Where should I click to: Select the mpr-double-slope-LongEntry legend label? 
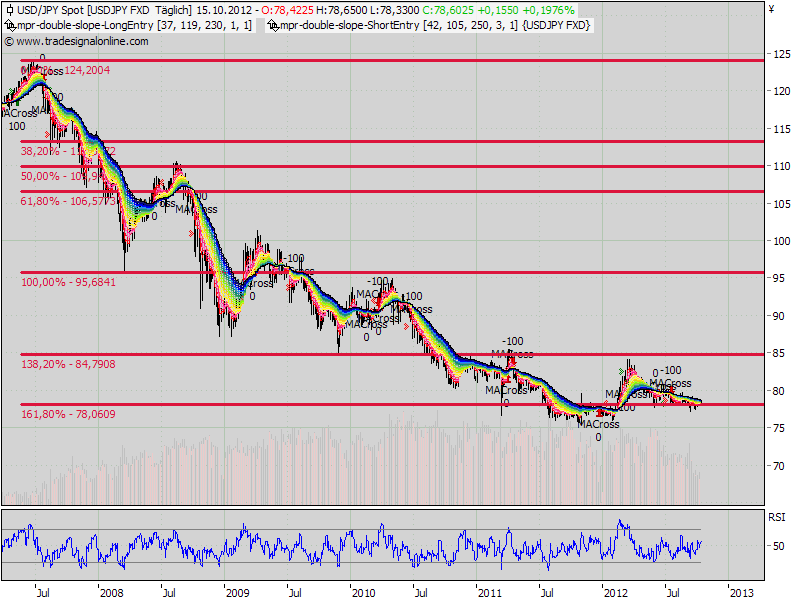(x=85, y=25)
